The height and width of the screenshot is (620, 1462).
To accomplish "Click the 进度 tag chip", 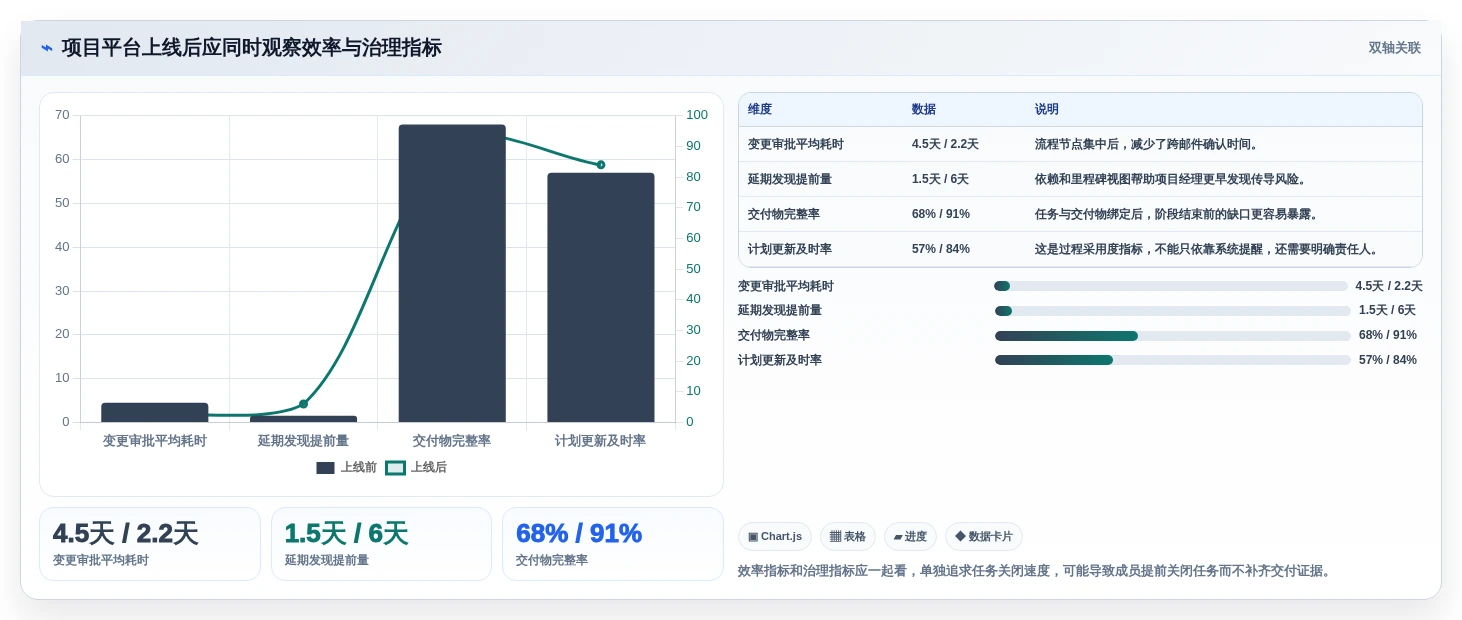I will click(910, 536).
